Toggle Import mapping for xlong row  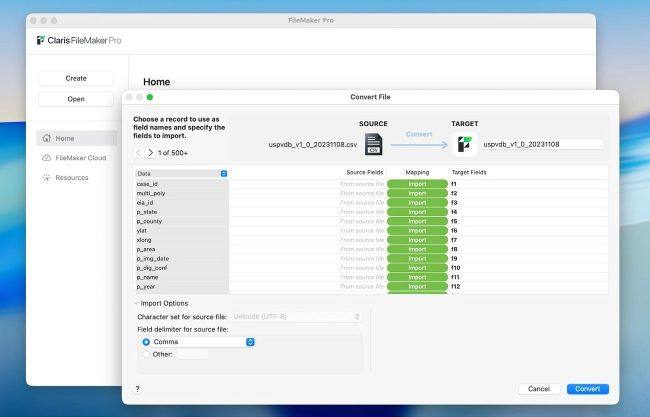click(x=417, y=240)
